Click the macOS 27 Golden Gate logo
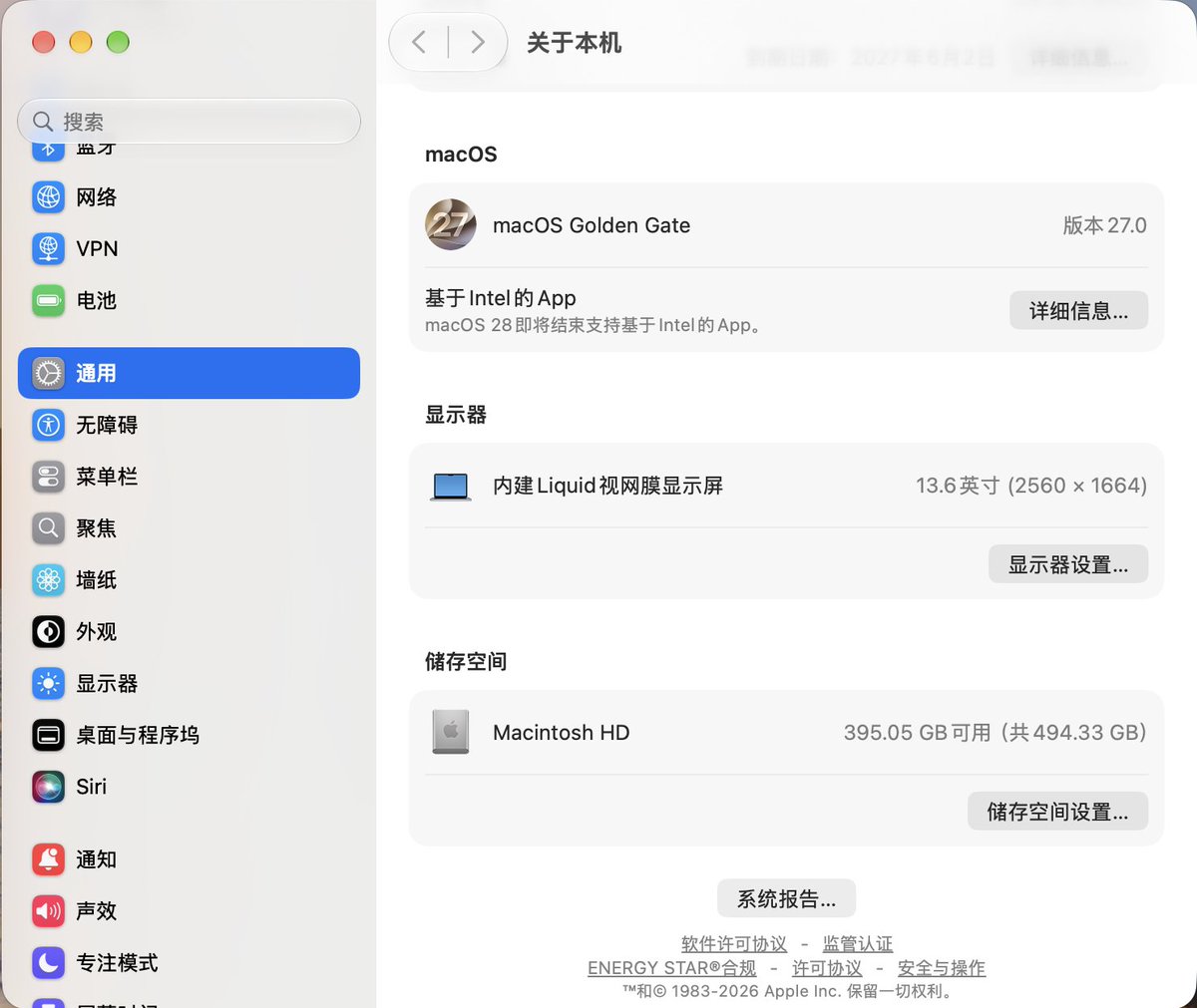 [450, 224]
